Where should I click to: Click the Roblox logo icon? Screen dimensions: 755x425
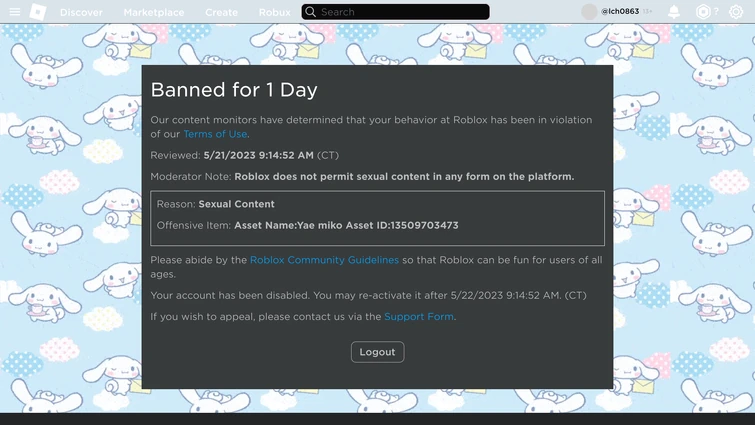[38, 12]
